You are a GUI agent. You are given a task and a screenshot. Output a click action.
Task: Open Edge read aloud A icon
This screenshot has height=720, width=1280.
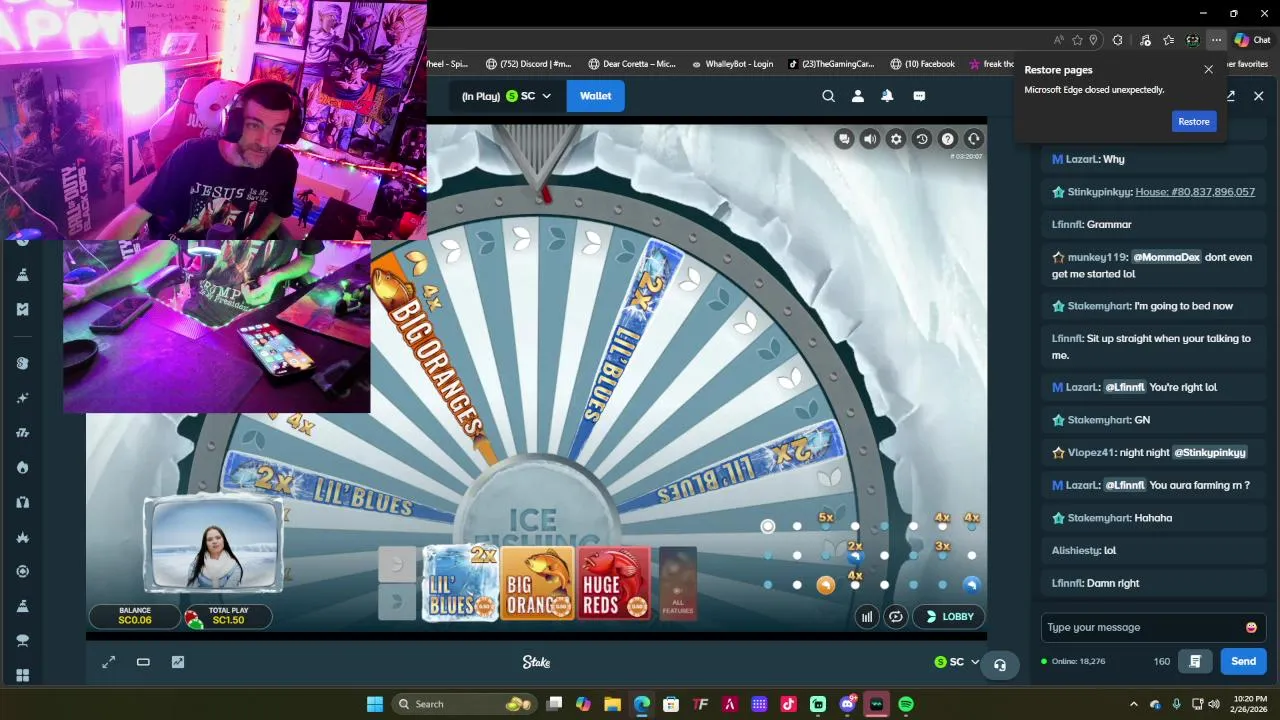(x=1058, y=40)
